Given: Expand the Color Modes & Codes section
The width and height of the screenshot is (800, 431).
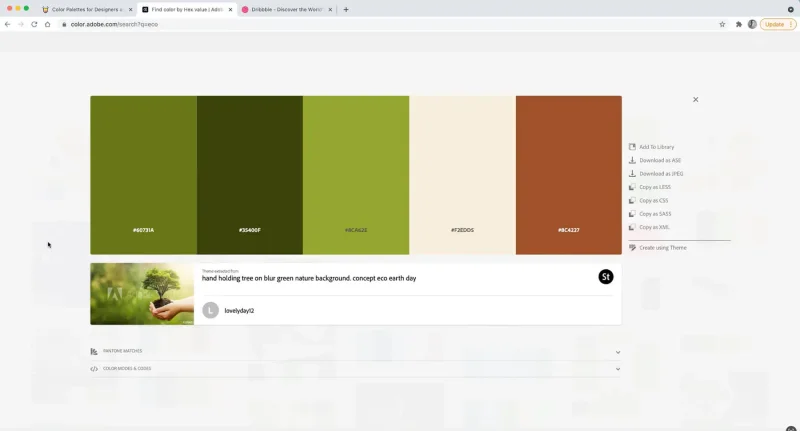Looking at the screenshot, I should tap(356, 368).
